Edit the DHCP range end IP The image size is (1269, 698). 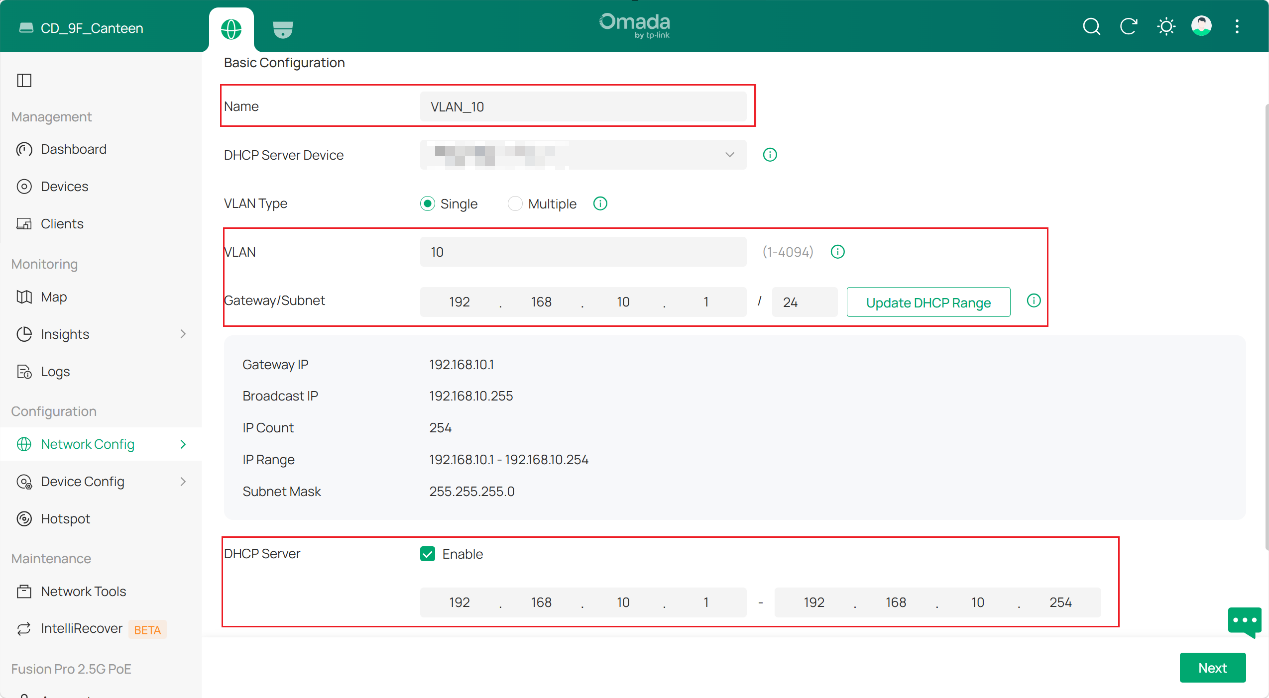point(937,602)
